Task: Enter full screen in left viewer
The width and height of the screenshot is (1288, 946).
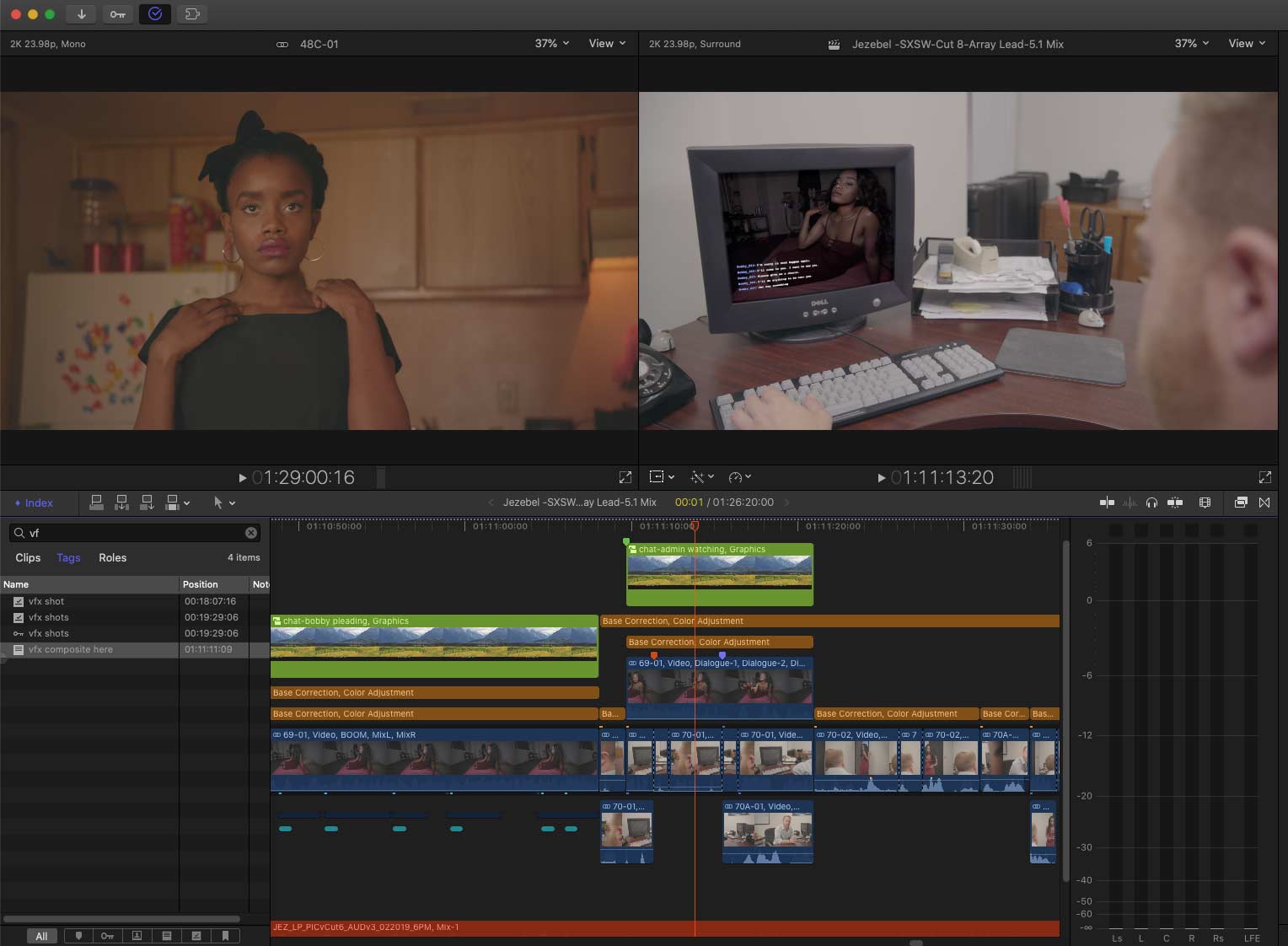Action: pos(625,477)
